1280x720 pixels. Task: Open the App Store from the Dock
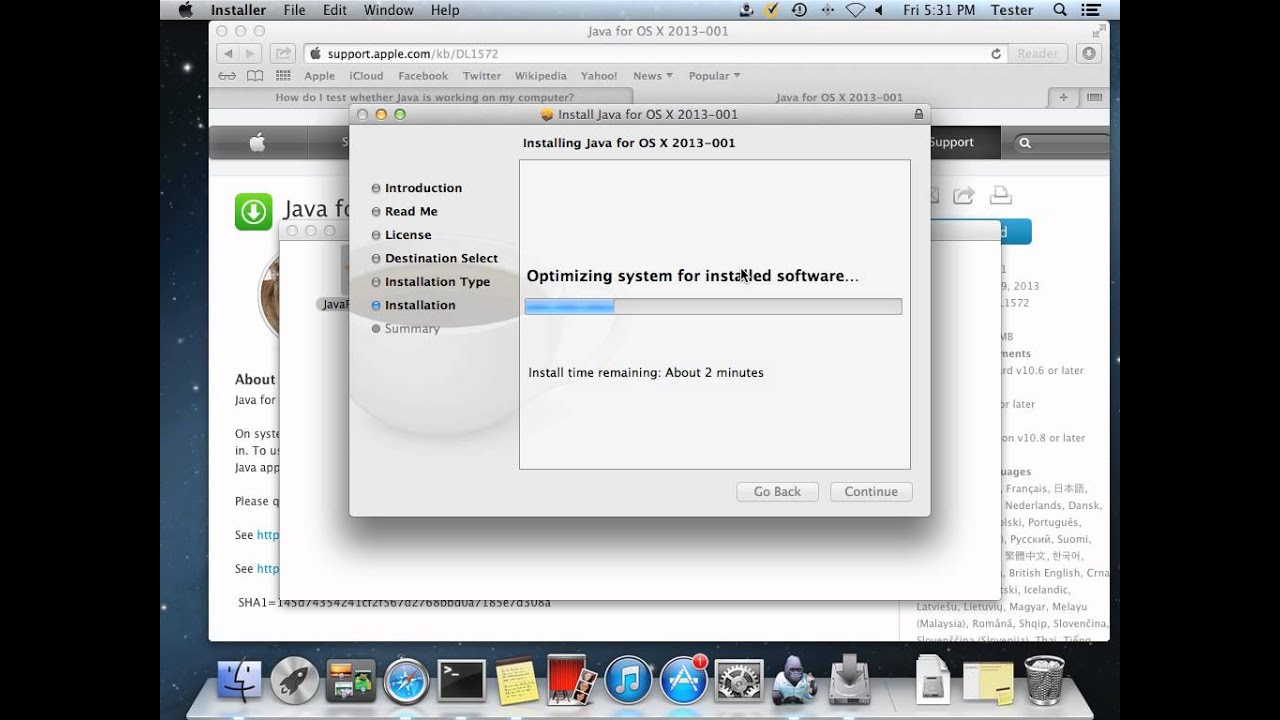coord(684,681)
